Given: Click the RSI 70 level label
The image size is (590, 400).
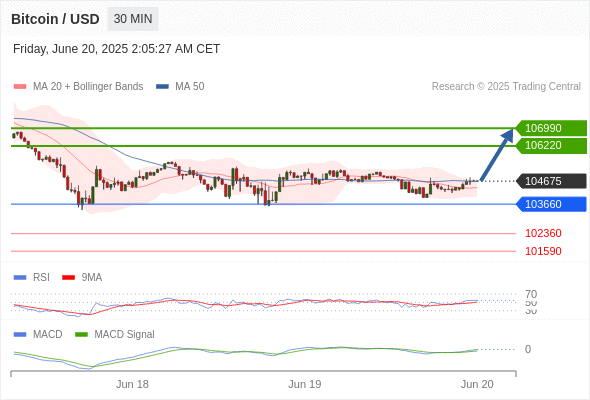Looking at the screenshot, I should [531, 294].
